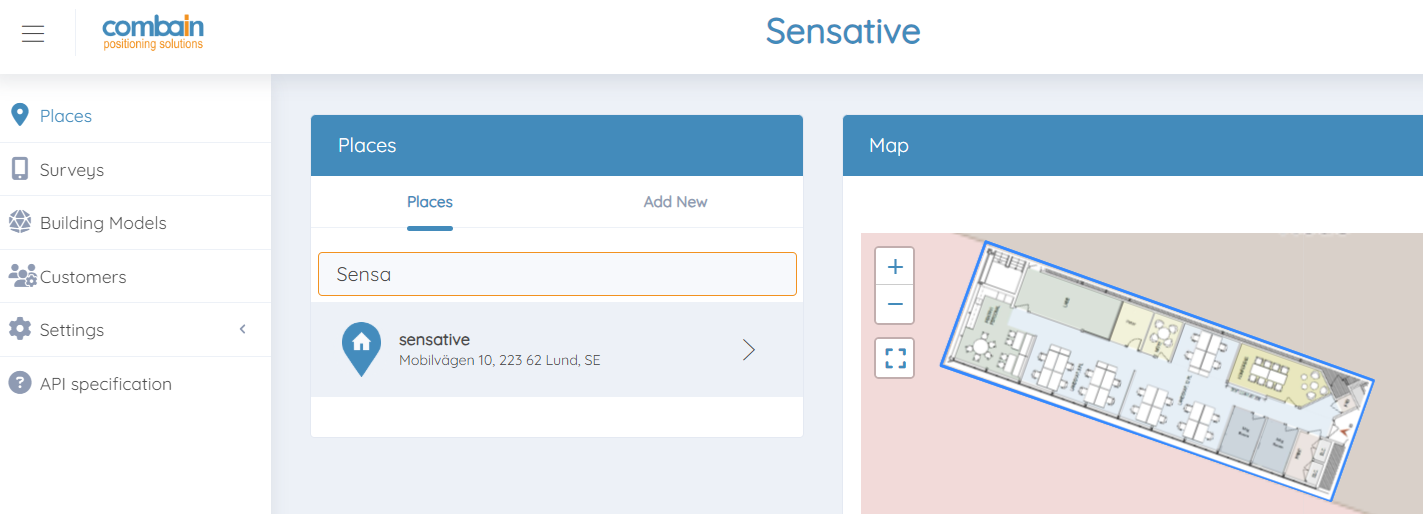This screenshot has width=1423, height=514.
Task: Open the hamburger navigation menu
Action: pyautogui.click(x=33, y=34)
